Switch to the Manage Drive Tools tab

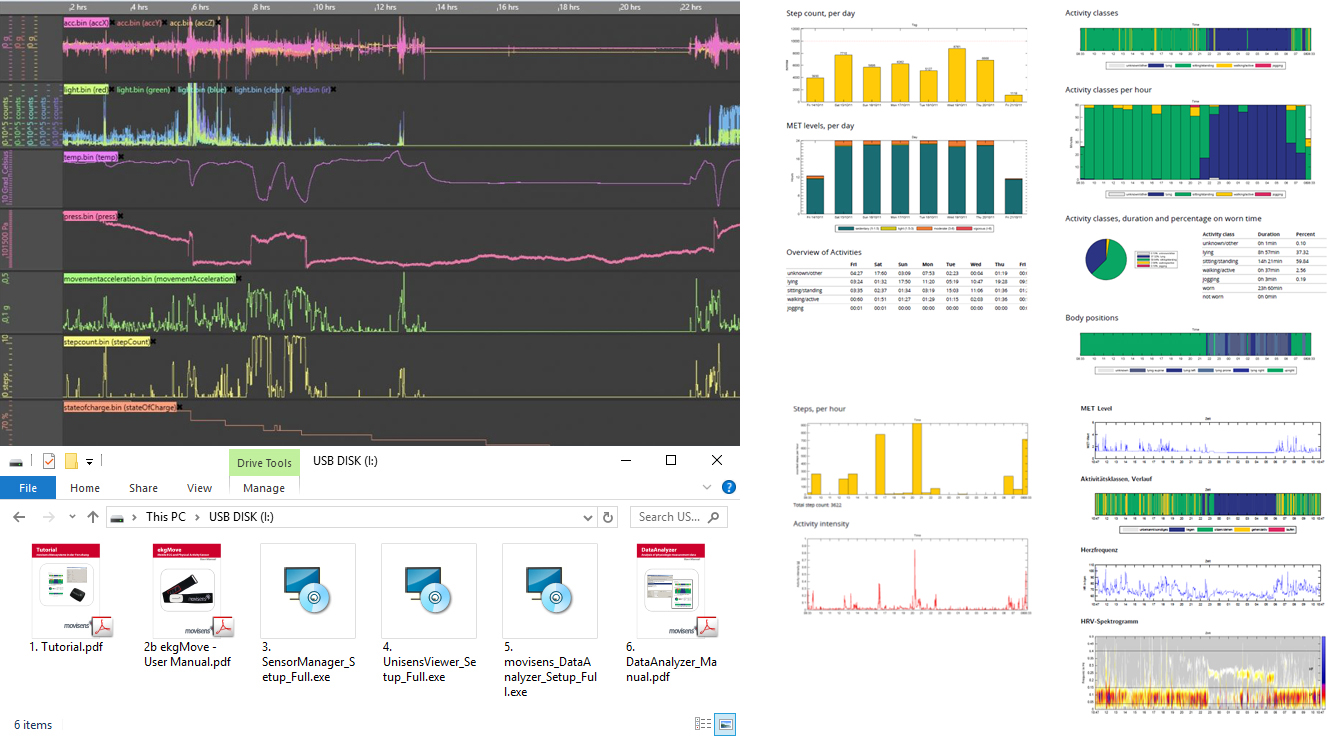pyautogui.click(x=264, y=488)
